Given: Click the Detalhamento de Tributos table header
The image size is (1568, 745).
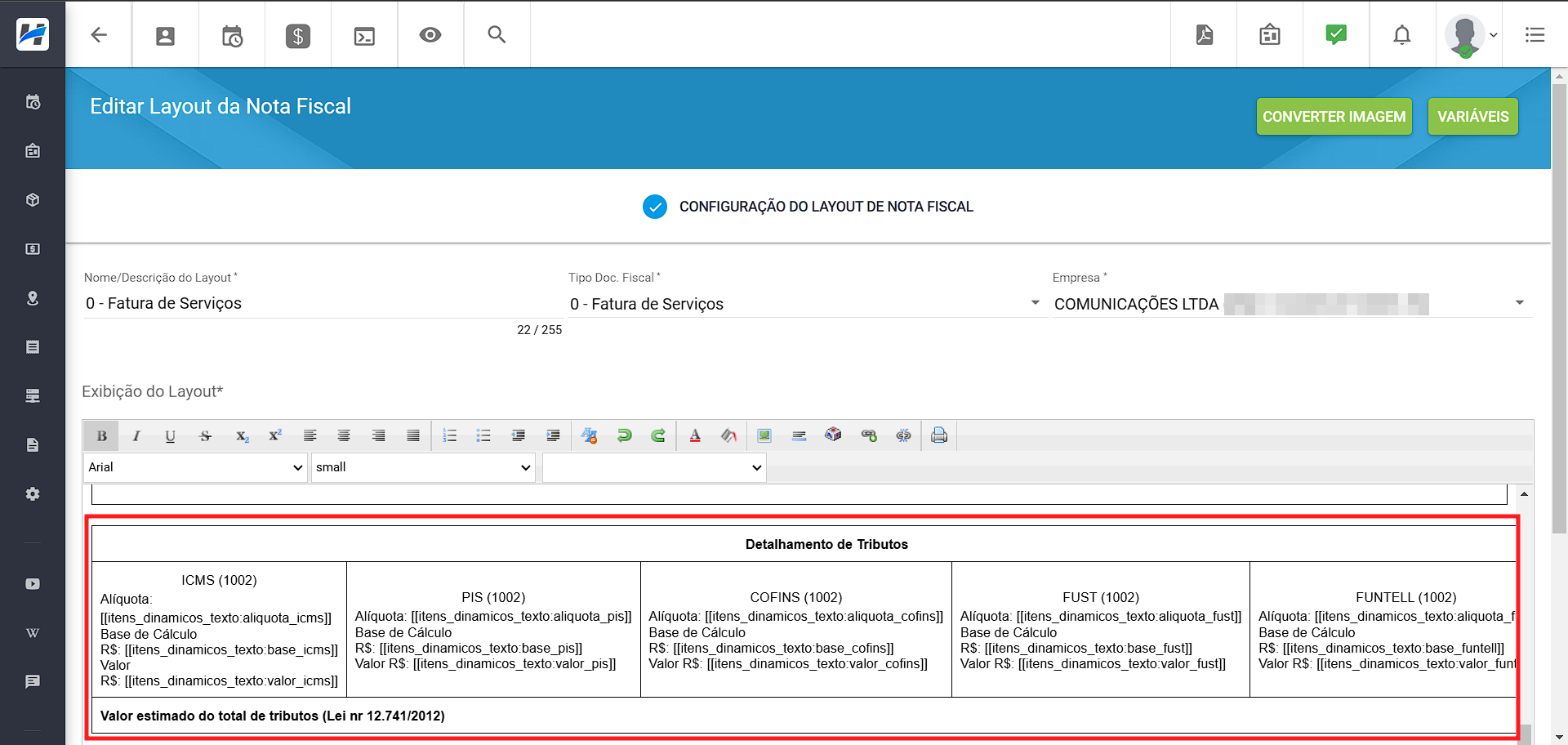Looking at the screenshot, I should click(x=826, y=544).
